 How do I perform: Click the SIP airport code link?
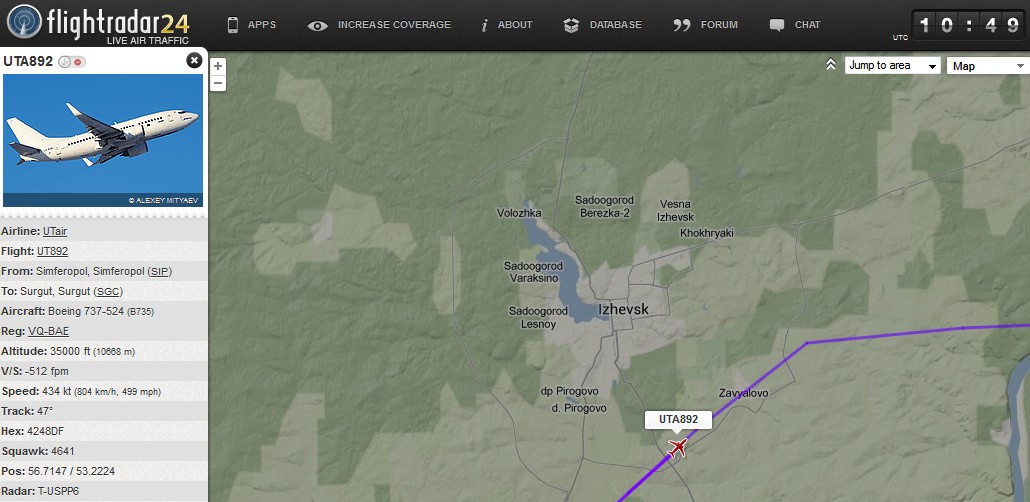pyautogui.click(x=158, y=271)
